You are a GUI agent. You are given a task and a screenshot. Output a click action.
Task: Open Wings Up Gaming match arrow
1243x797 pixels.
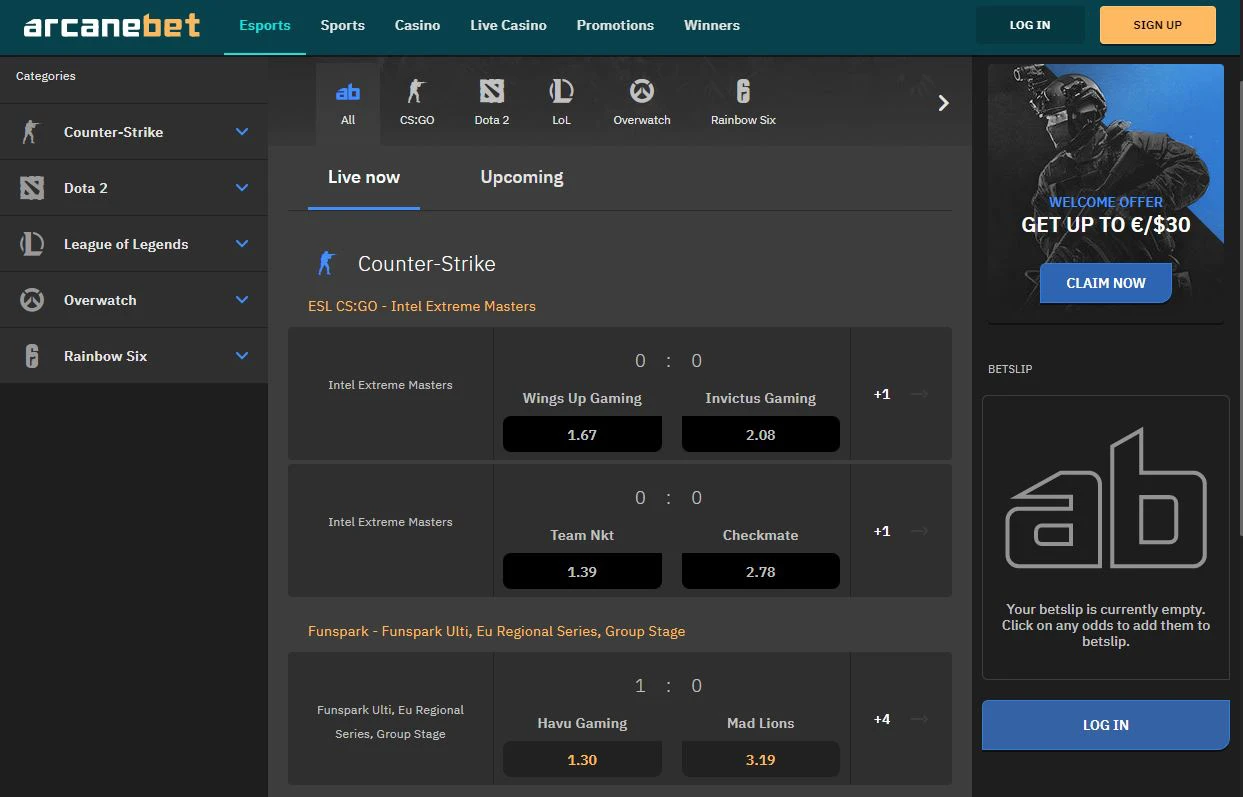920,394
